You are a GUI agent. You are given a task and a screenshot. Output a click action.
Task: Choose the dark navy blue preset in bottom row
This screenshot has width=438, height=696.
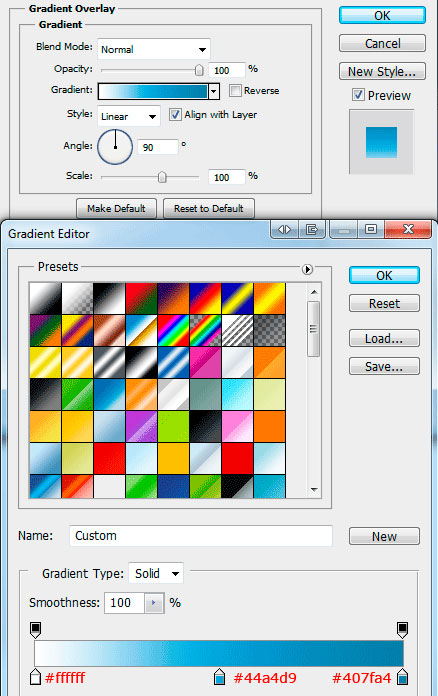pyautogui.click(x=174, y=486)
